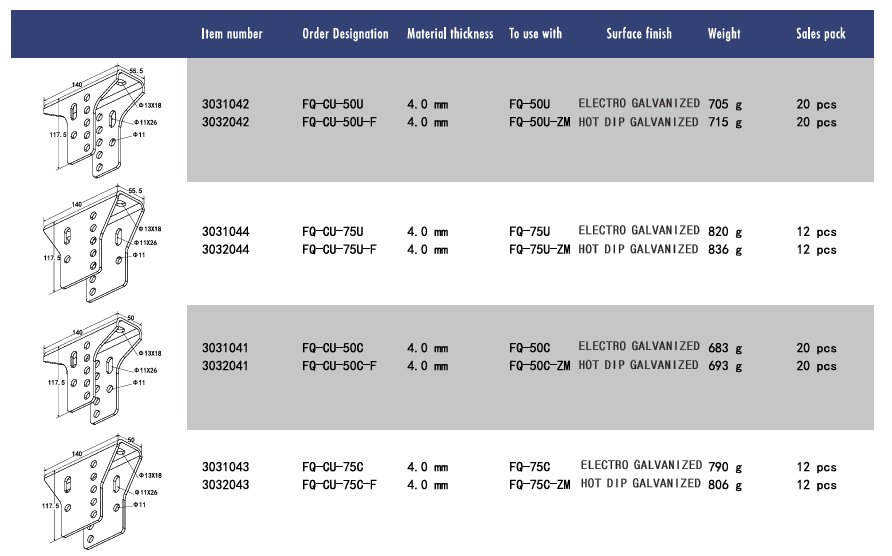Image resolution: width=892 pixels, height=556 pixels.
Task: Click order designation FQ-CU-75C
Action: point(332,467)
